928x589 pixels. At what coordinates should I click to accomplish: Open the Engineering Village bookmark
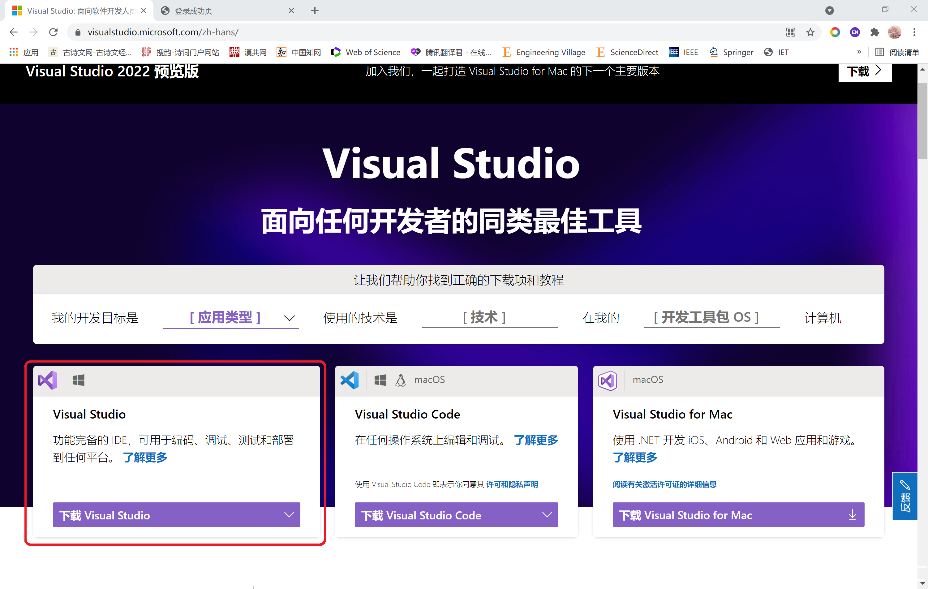(544, 52)
